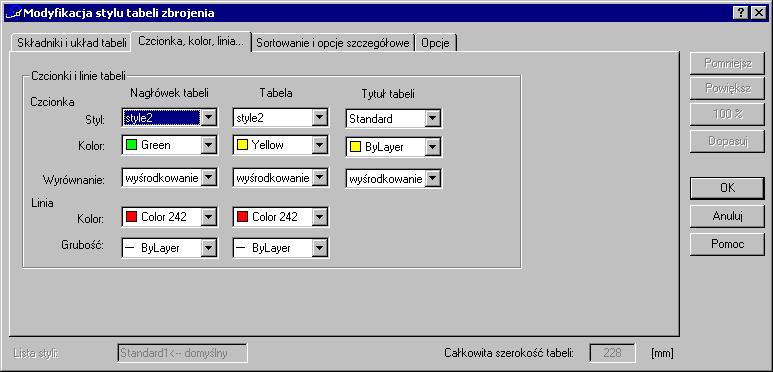Open Wyrównanie dropdown arrow for Nagłówek tabeli
This screenshot has height=372, width=773.
click(209, 177)
